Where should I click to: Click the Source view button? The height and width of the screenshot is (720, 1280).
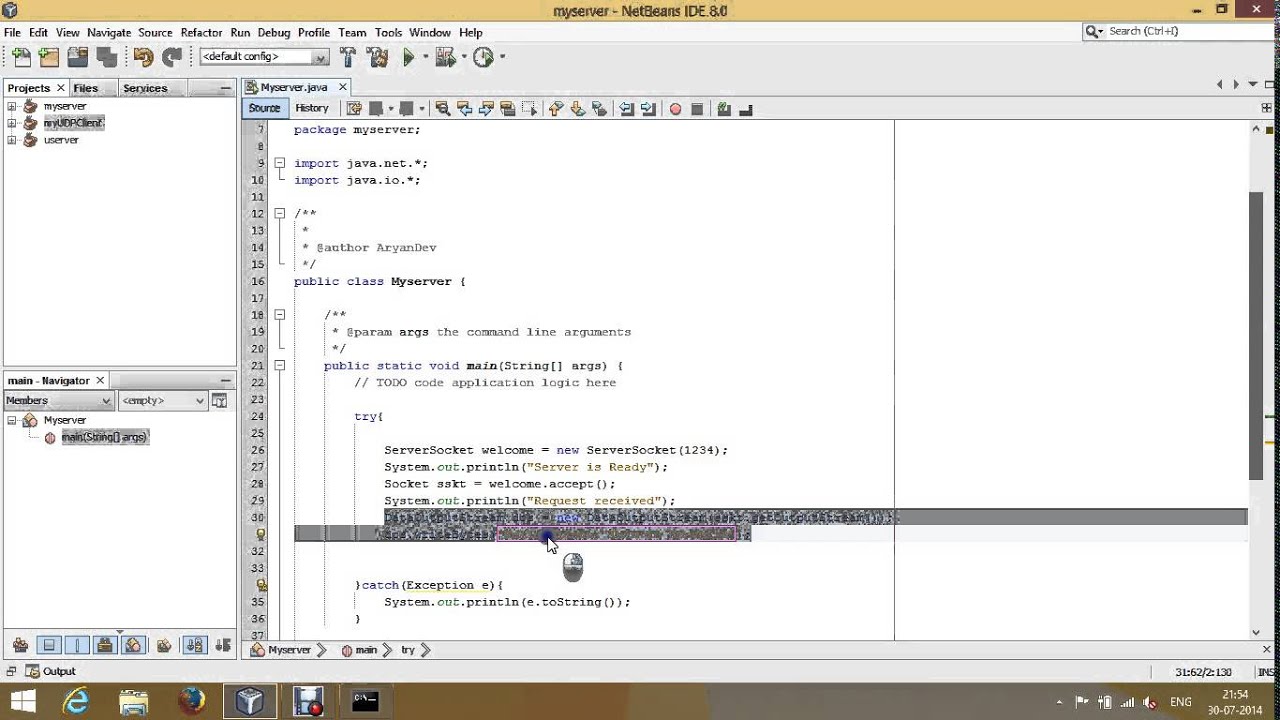click(x=264, y=108)
